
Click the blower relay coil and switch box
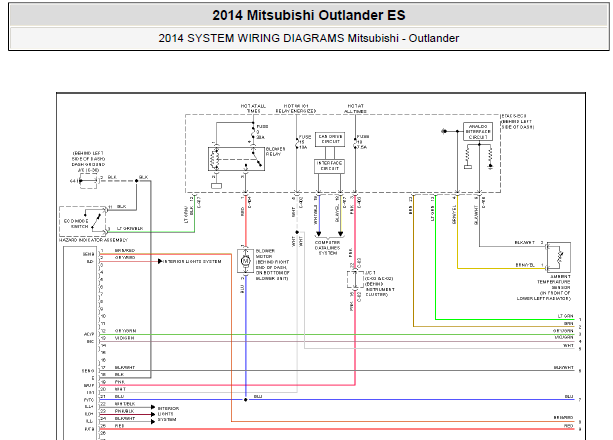(x=236, y=159)
